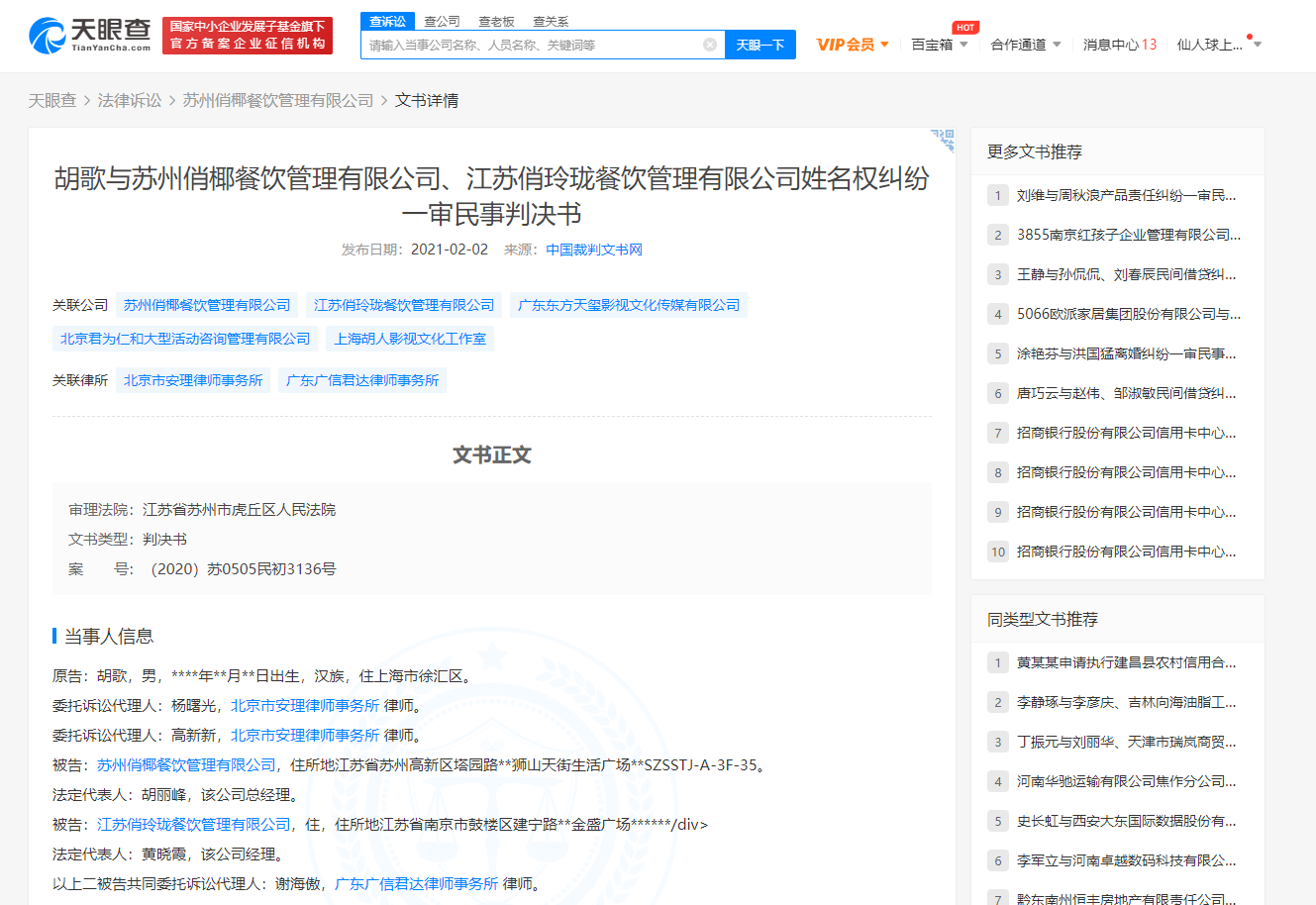Image resolution: width=1316 pixels, height=905 pixels.
Task: Open the 仙人球上... user account menu
Action: tap(1219, 45)
